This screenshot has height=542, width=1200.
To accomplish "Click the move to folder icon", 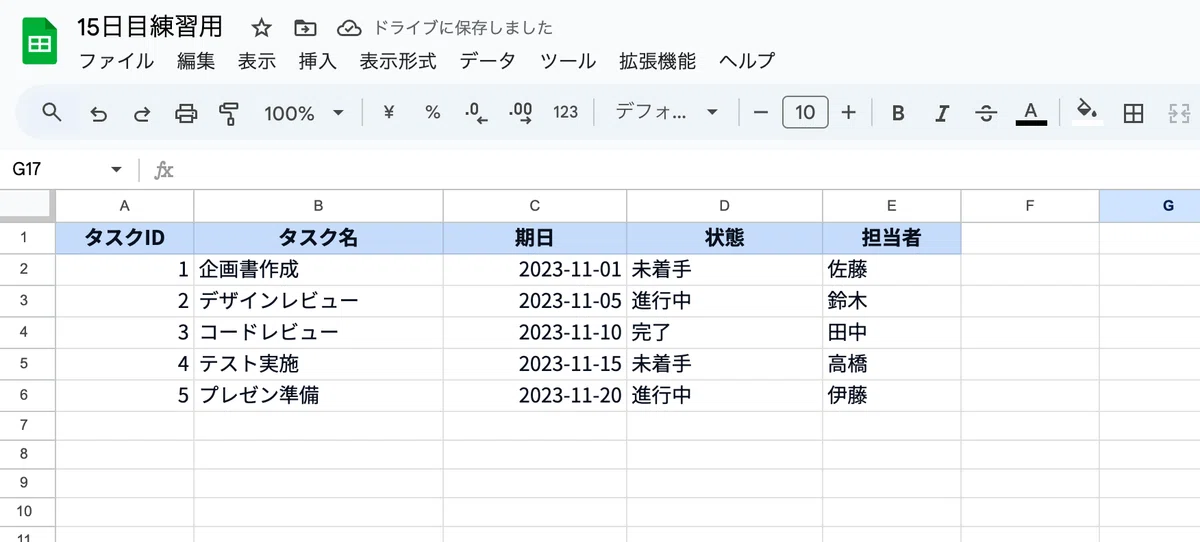I will (305, 28).
